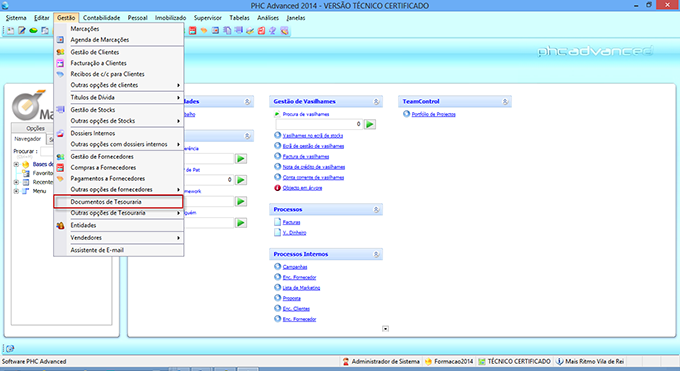Click the green oval toolbar icon
This screenshot has height=371, width=680.
[33, 30]
